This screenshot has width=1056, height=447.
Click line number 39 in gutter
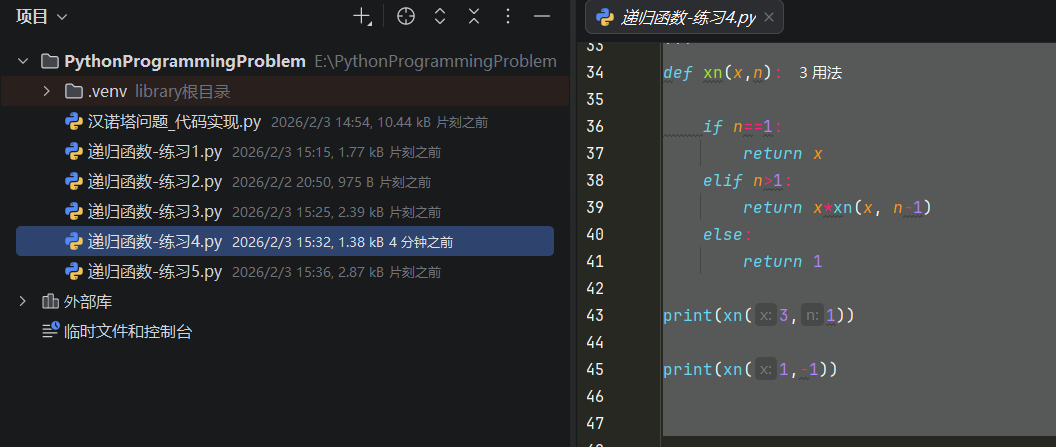coord(595,207)
